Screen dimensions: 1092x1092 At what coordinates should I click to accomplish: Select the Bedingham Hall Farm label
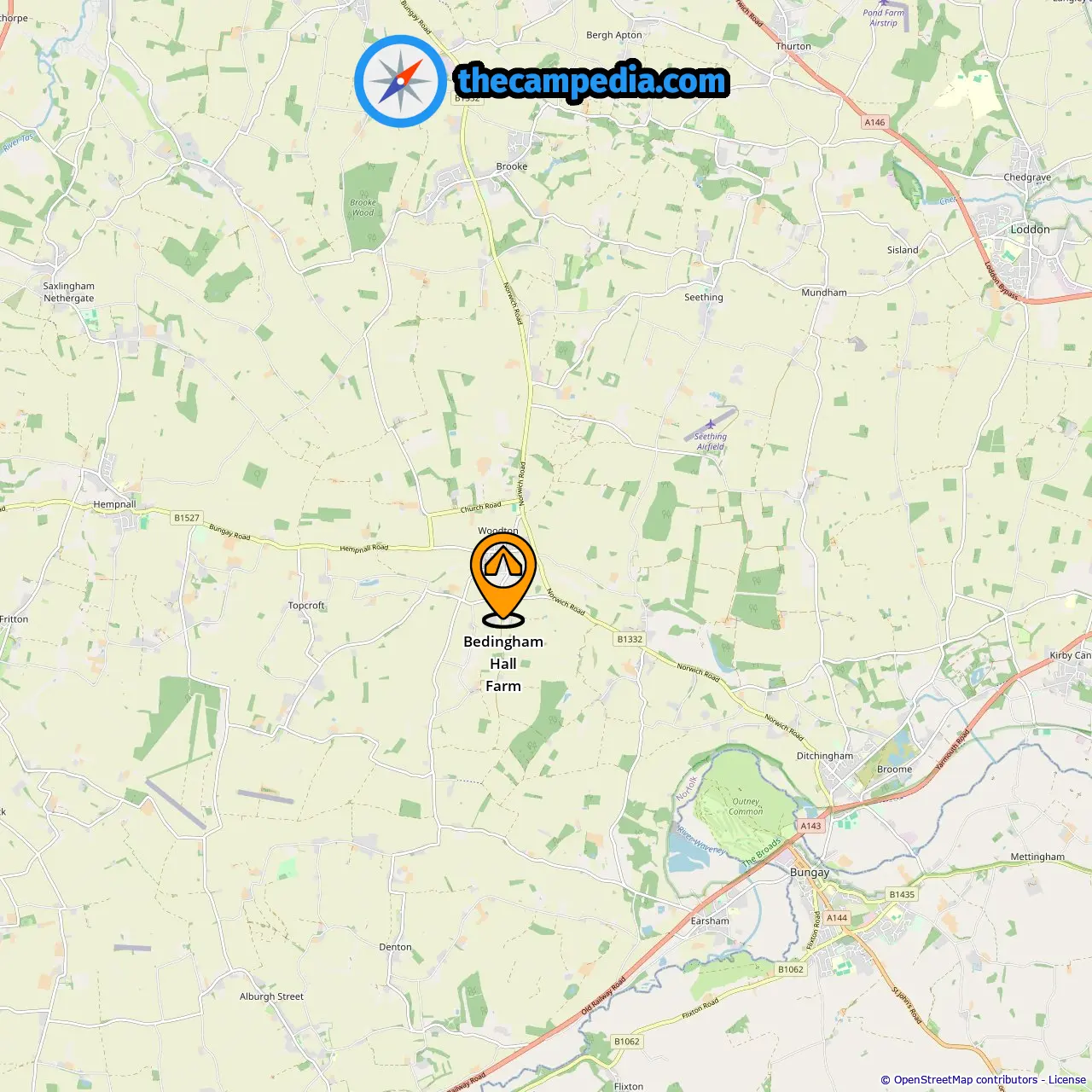tap(503, 664)
